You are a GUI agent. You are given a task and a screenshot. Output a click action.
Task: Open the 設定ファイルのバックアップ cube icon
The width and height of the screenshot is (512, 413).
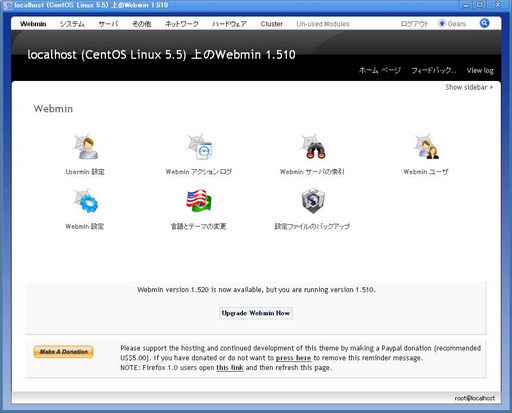[x=313, y=201]
